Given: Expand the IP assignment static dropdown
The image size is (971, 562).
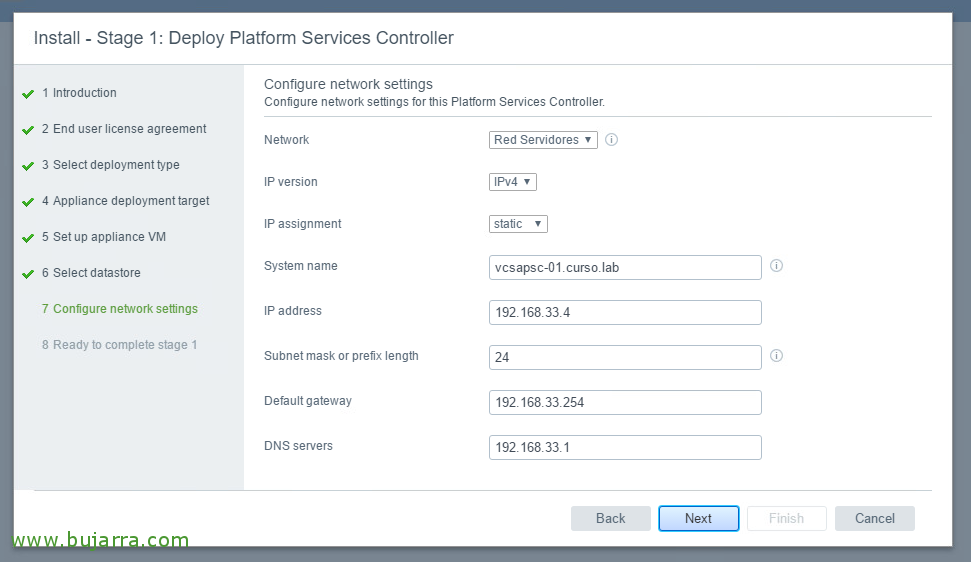Looking at the screenshot, I should tap(518, 224).
